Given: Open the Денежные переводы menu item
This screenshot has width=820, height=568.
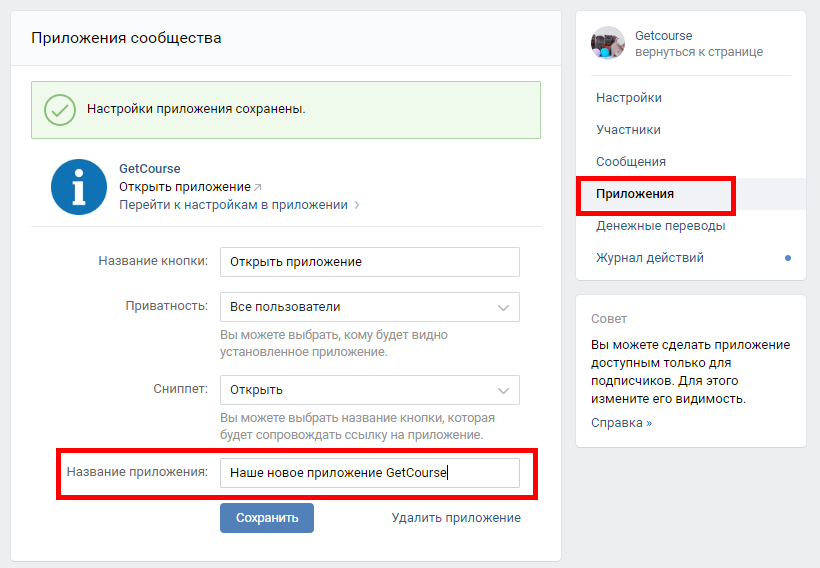Looking at the screenshot, I should (660, 226).
